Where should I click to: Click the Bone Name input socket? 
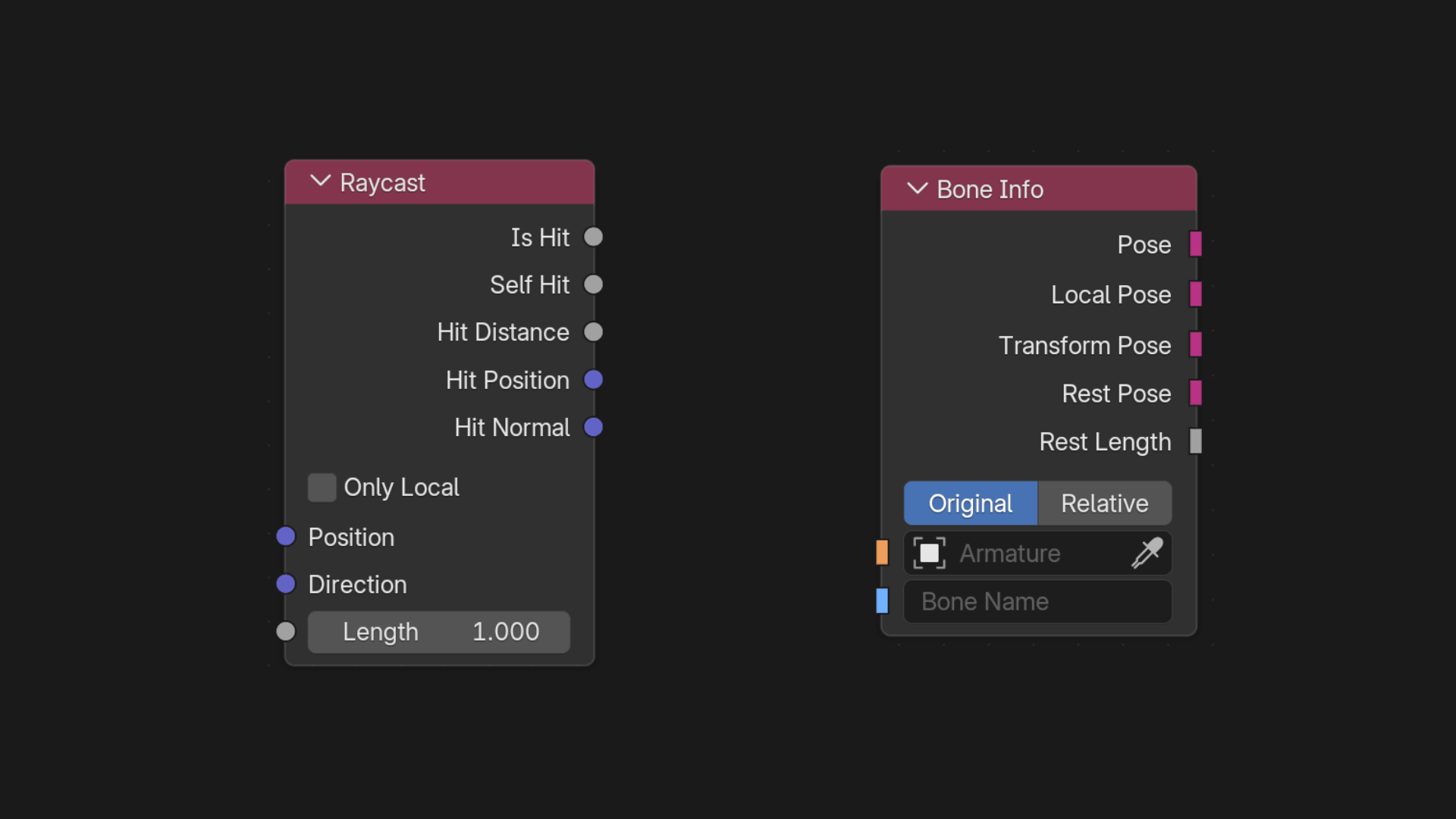coord(882,601)
